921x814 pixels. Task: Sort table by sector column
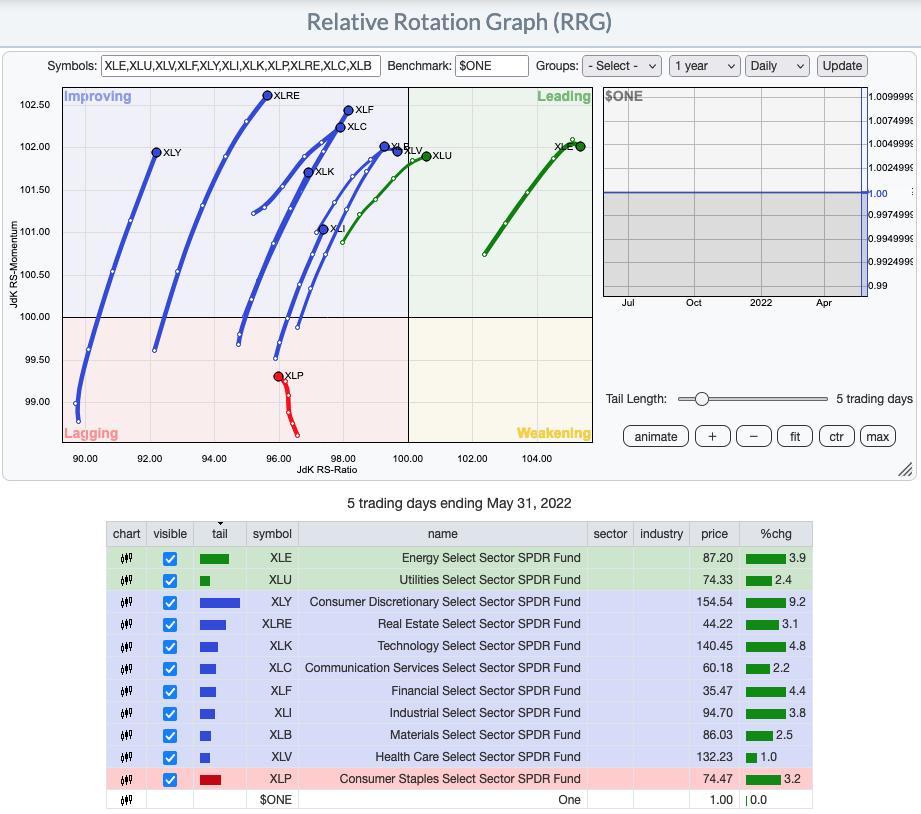pos(610,534)
